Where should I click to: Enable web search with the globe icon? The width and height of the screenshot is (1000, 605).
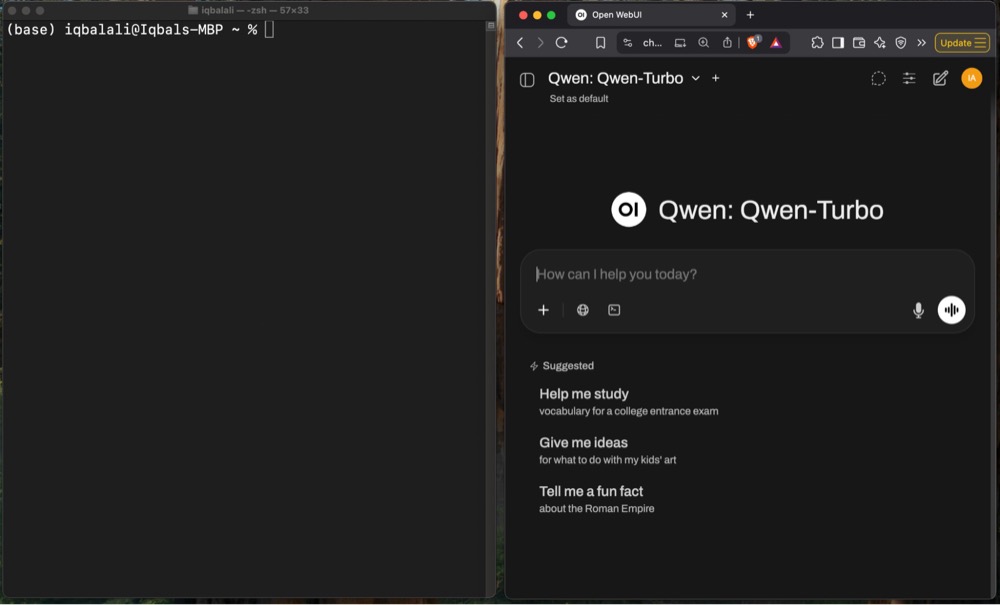[582, 310]
